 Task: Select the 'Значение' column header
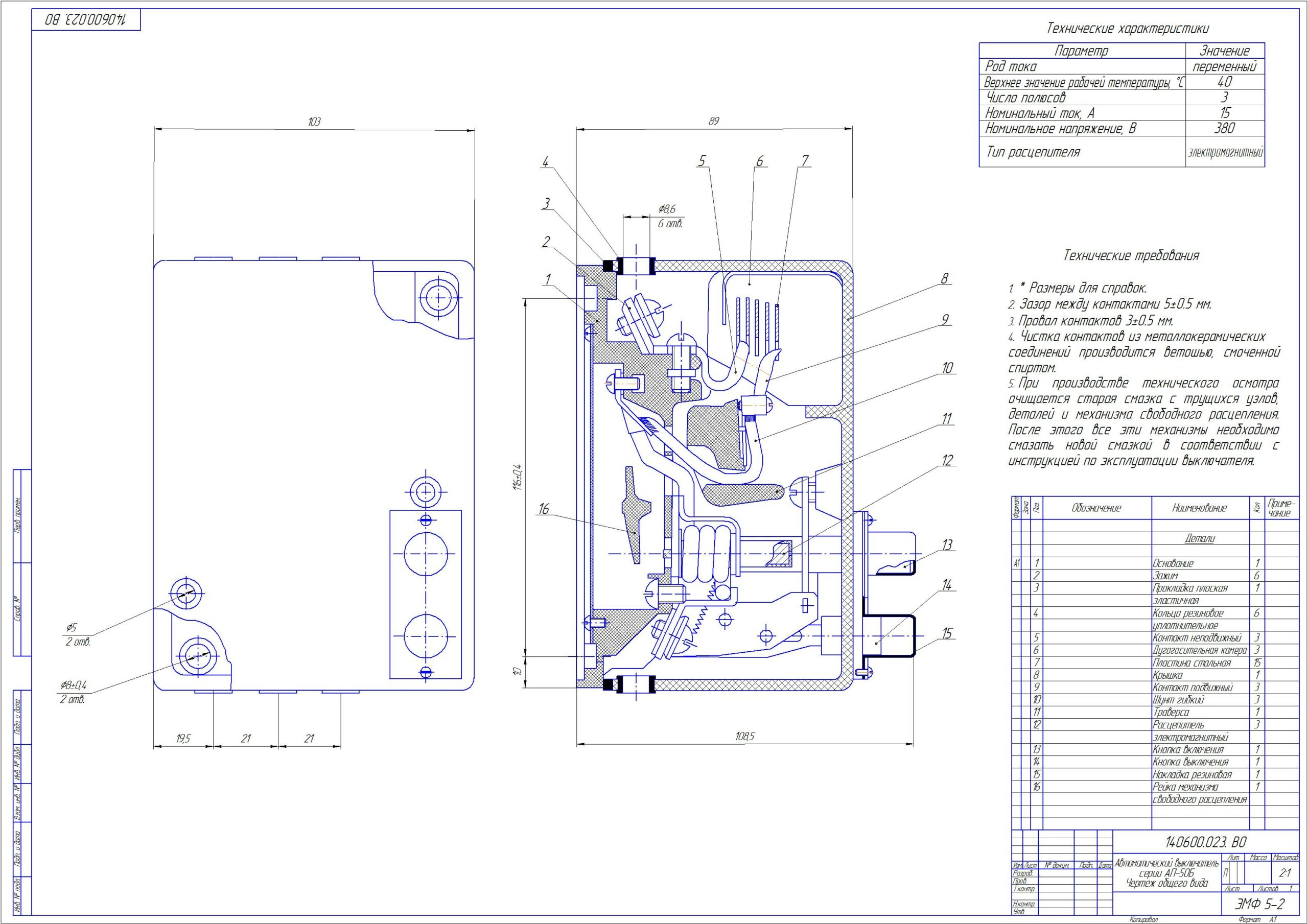[x=1225, y=51]
